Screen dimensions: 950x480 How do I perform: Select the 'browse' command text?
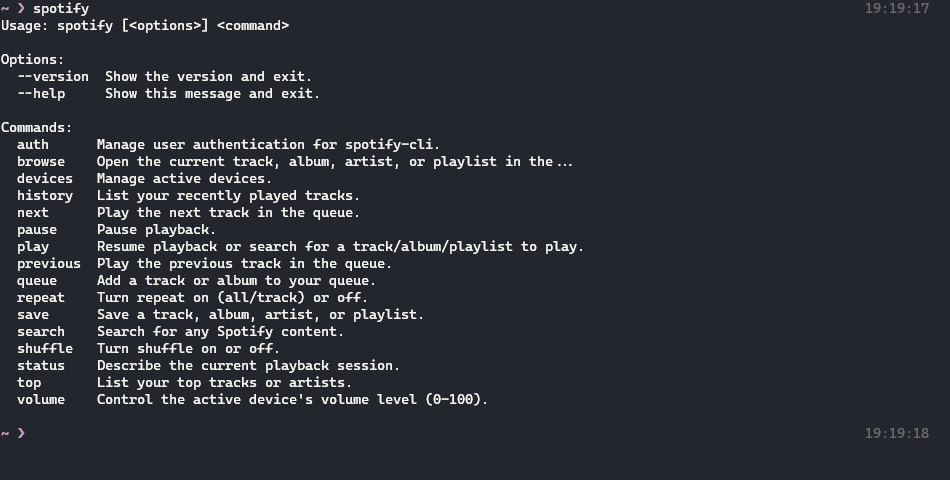pos(41,162)
